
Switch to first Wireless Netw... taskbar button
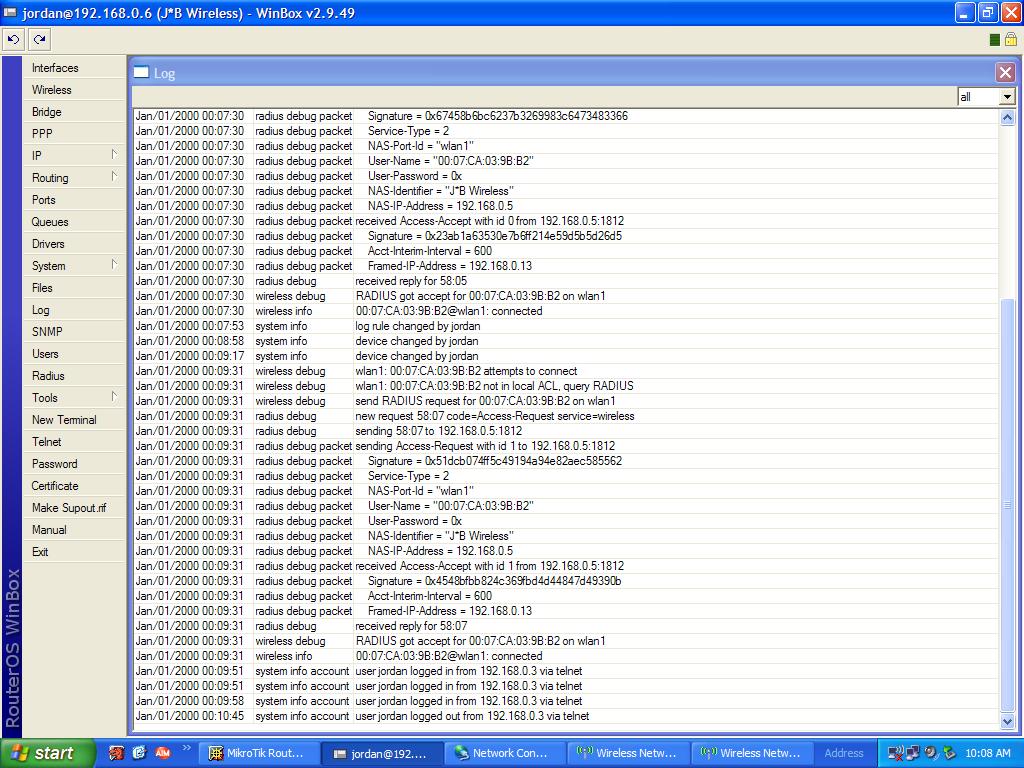(x=628, y=753)
